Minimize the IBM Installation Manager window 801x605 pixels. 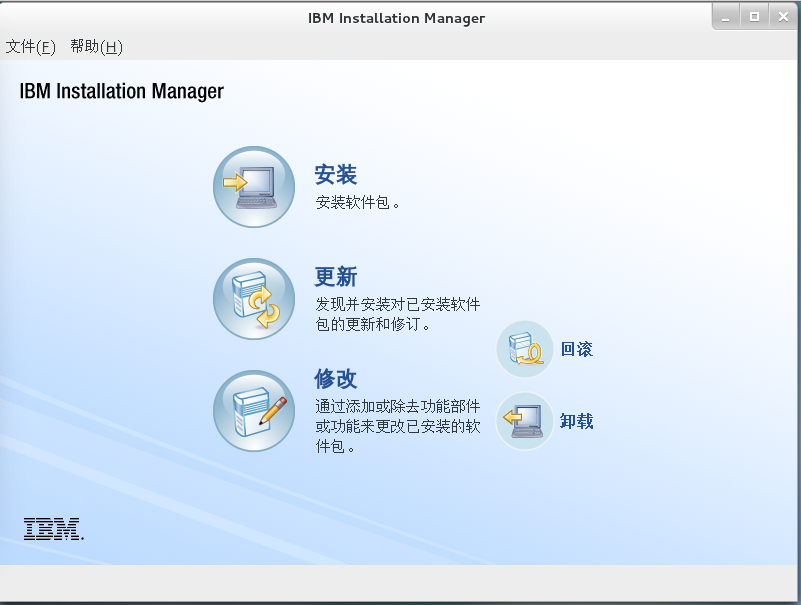point(725,17)
